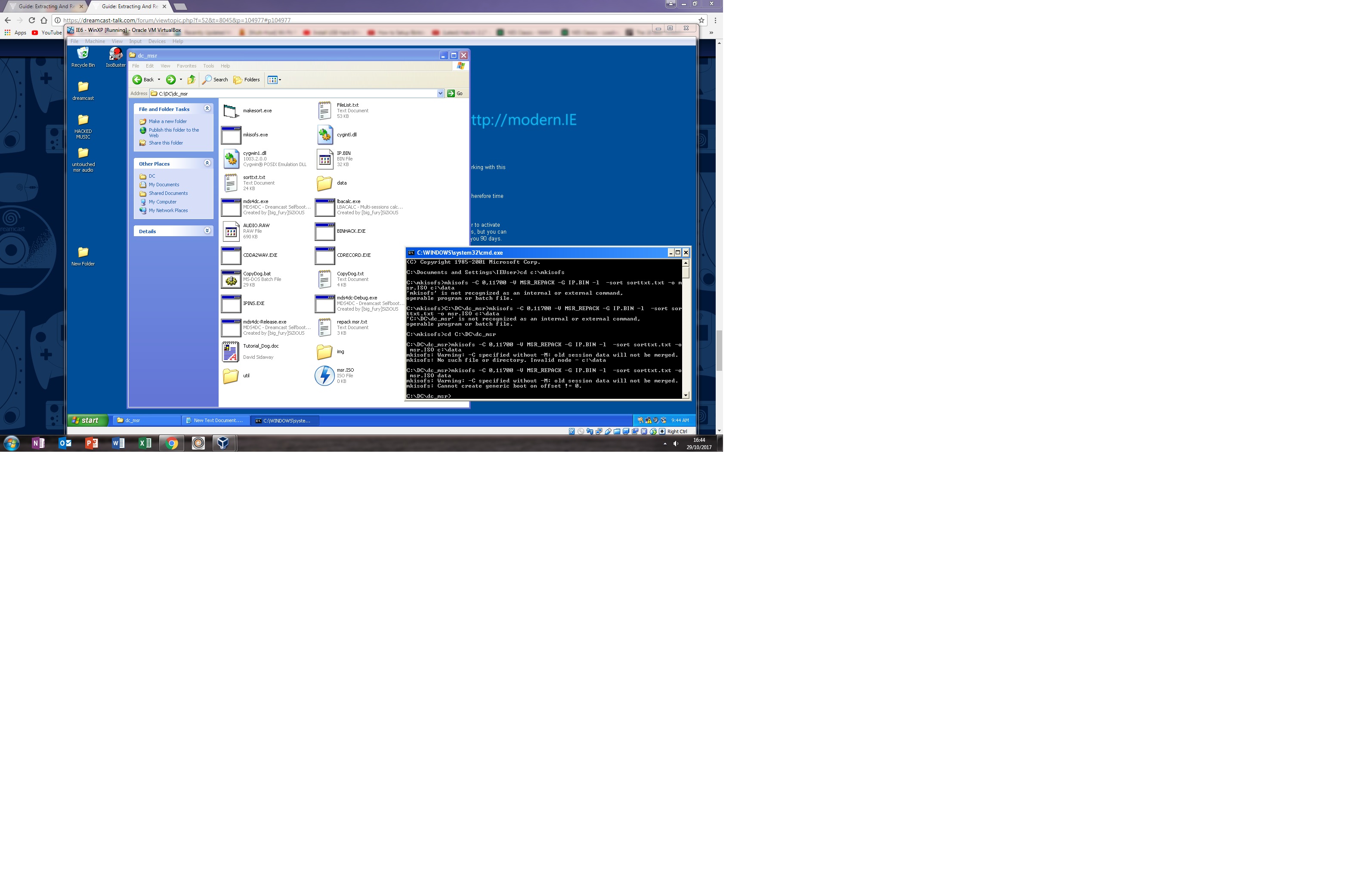Select the mkisofs.exe file icon

coord(231,135)
